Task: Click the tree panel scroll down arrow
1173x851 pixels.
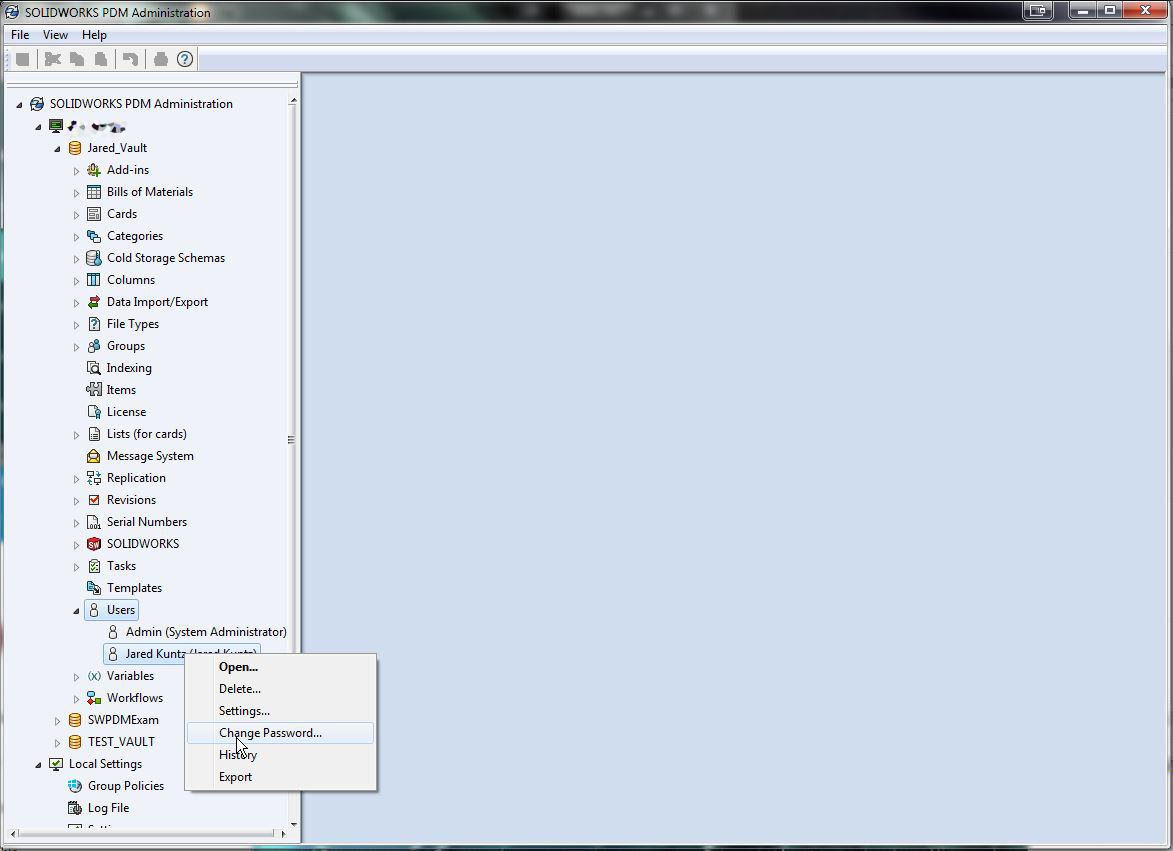Action: [x=293, y=824]
